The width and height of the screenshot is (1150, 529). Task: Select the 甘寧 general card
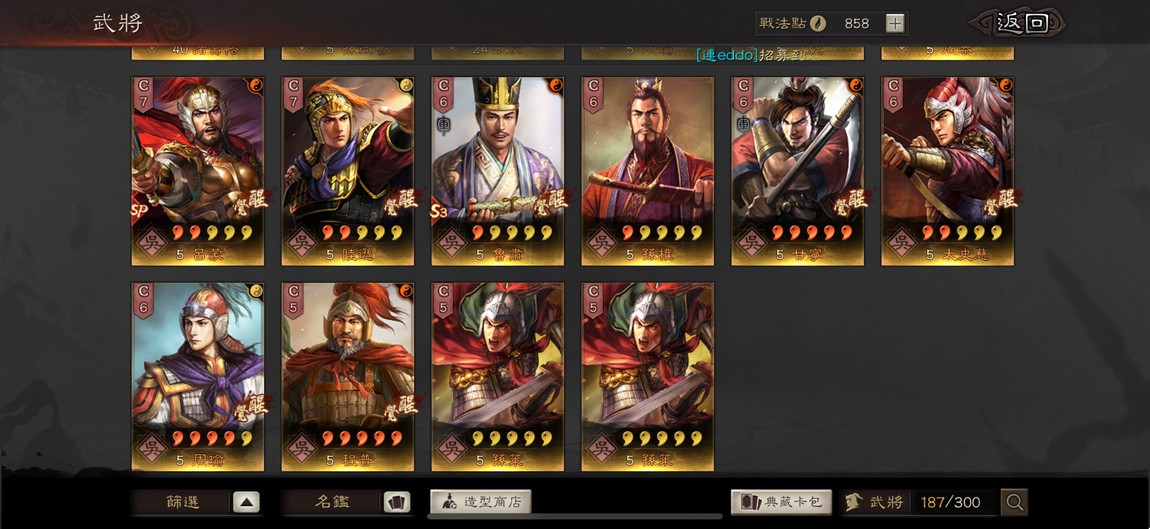pos(797,171)
